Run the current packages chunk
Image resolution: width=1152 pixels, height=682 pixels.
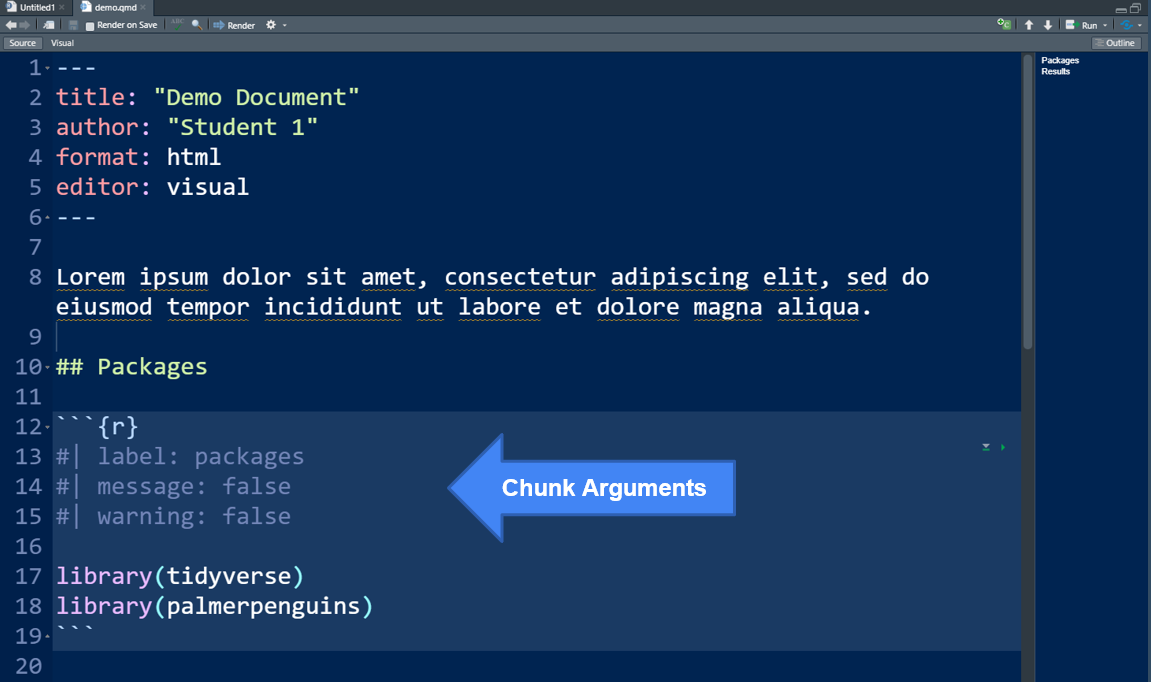point(1003,447)
